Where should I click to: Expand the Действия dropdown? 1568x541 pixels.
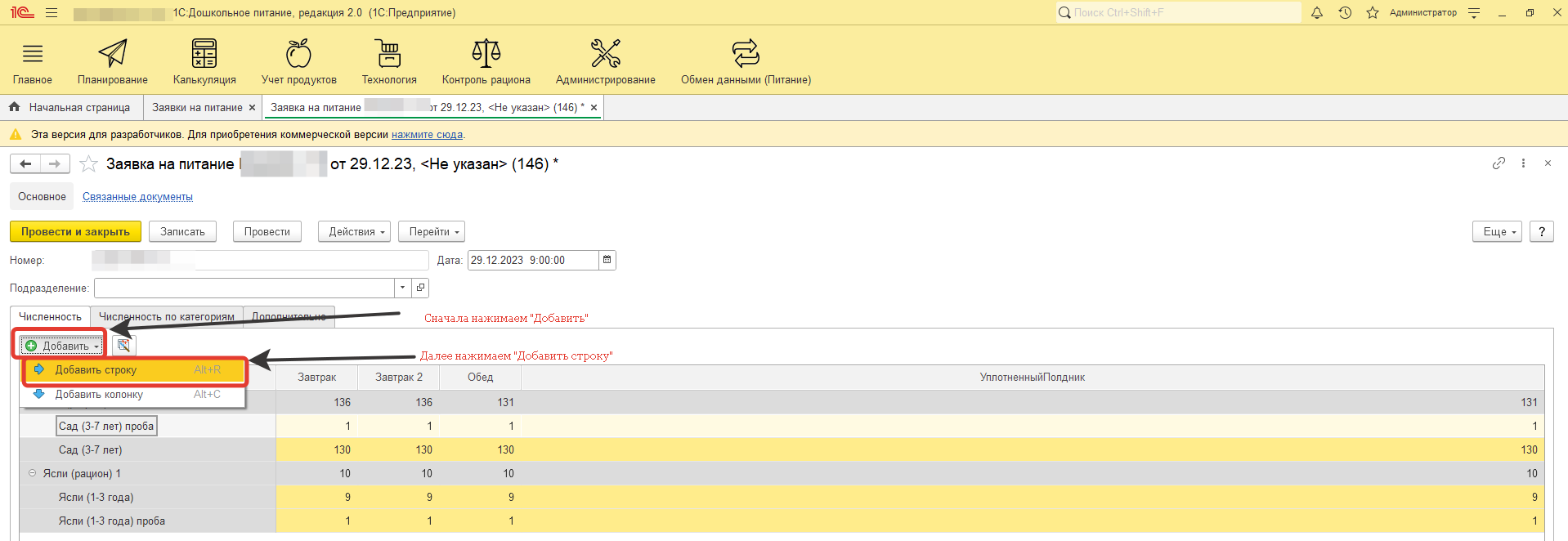(x=354, y=232)
